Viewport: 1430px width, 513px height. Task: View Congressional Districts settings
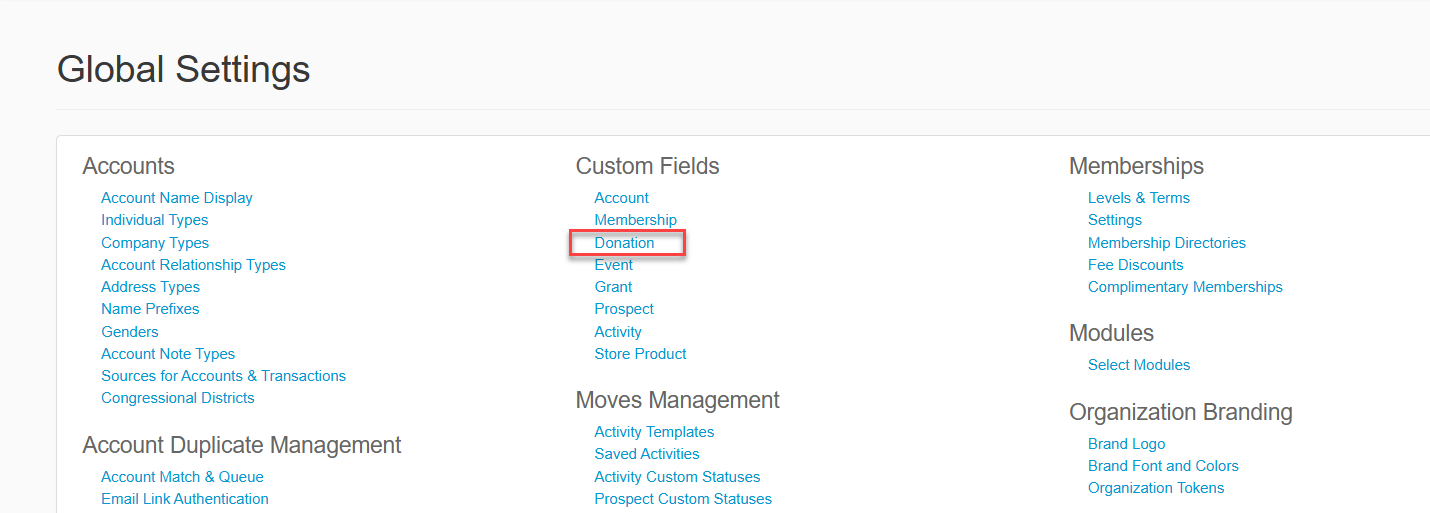(178, 398)
